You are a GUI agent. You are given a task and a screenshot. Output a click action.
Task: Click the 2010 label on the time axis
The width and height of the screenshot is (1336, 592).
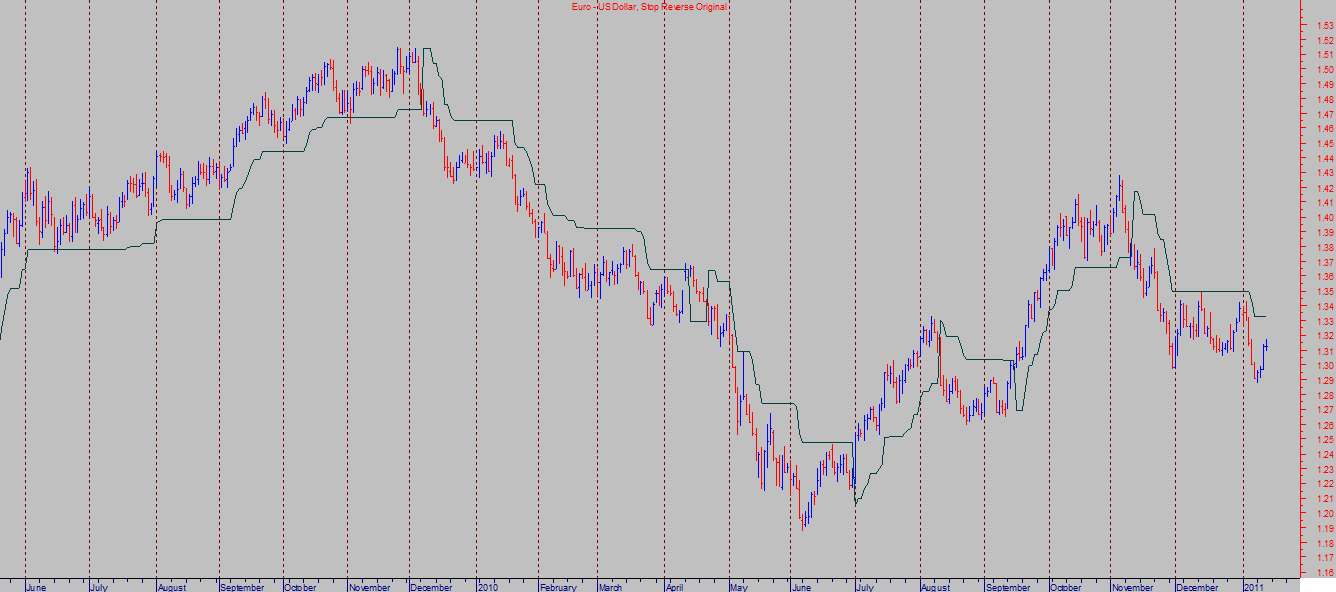click(x=488, y=587)
